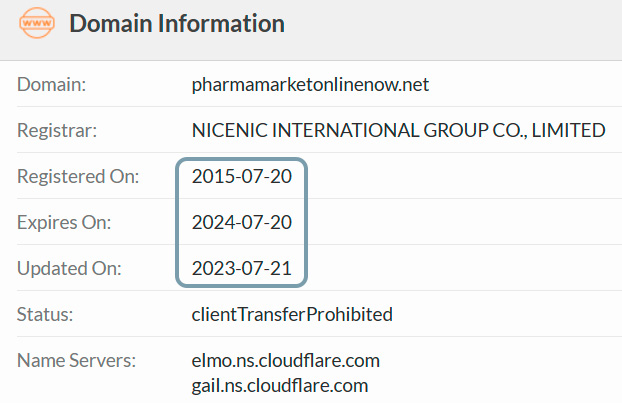Viewport: 622px width, 403px height.
Task: Select the pharmamarketonlinenow.net domain text
Action: (x=310, y=84)
